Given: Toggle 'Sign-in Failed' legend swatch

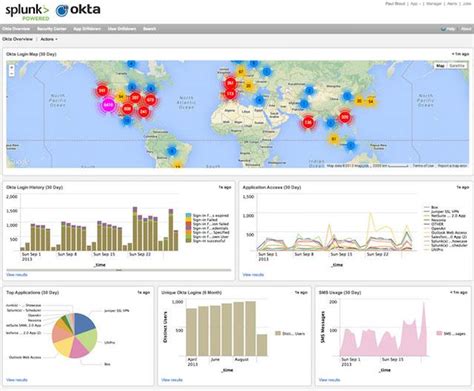Looking at the screenshot, I should point(188,220).
